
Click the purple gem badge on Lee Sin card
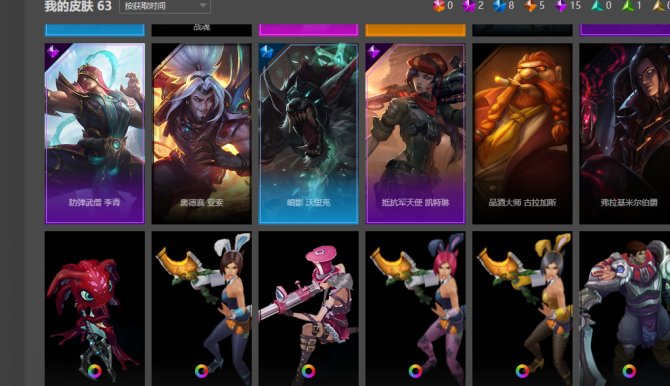click(53, 52)
